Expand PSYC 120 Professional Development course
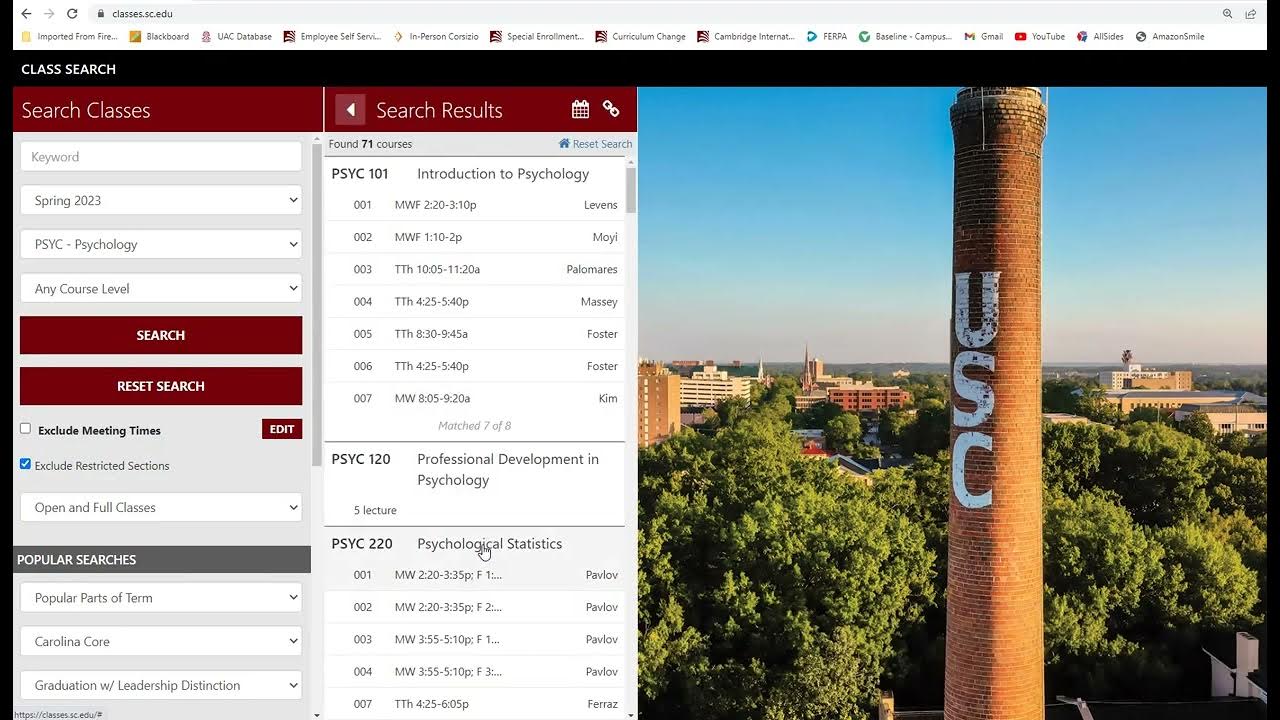This screenshot has height=720, width=1280. pyautogui.click(x=475, y=469)
